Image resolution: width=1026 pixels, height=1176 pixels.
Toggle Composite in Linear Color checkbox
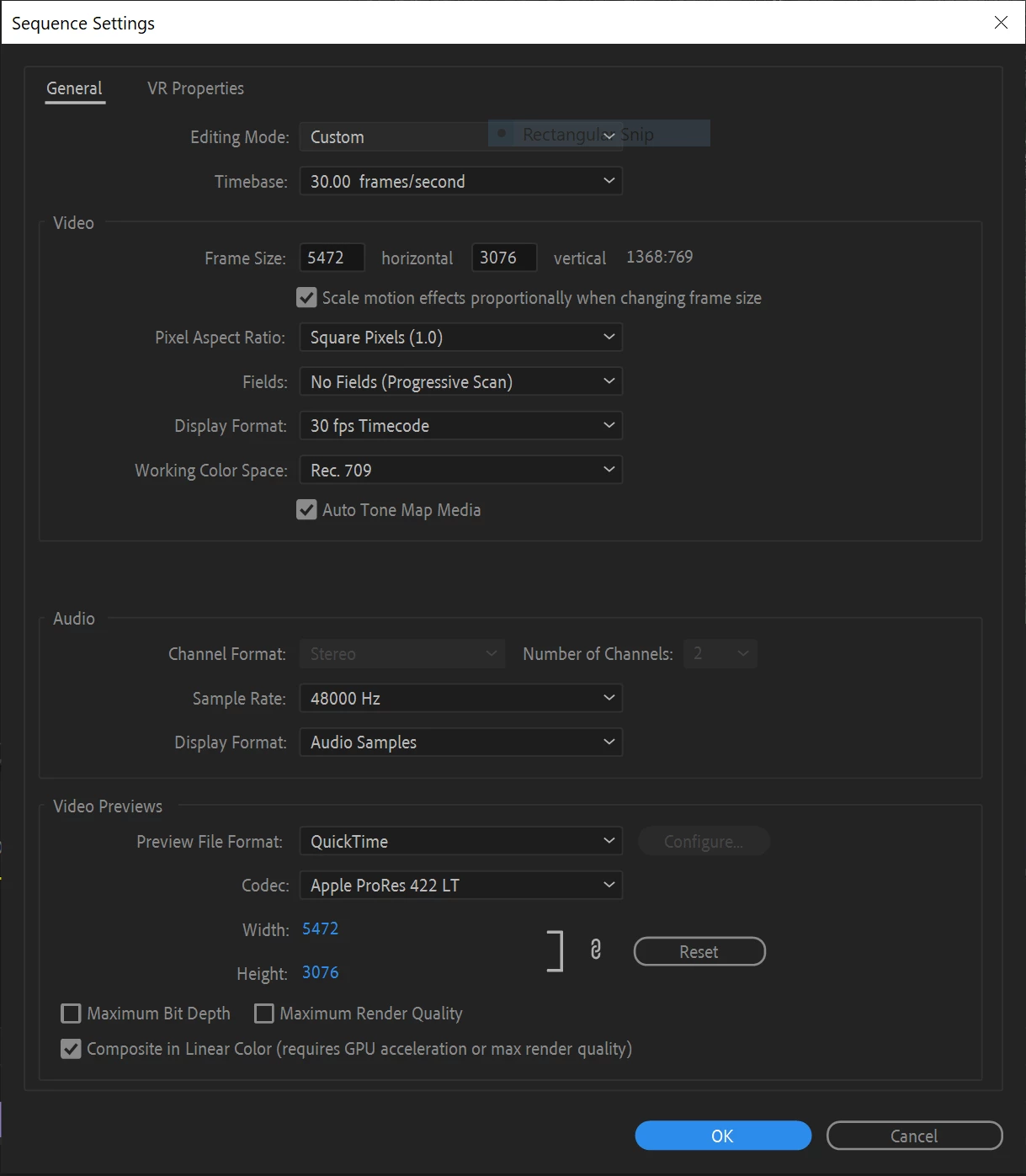(72, 1050)
